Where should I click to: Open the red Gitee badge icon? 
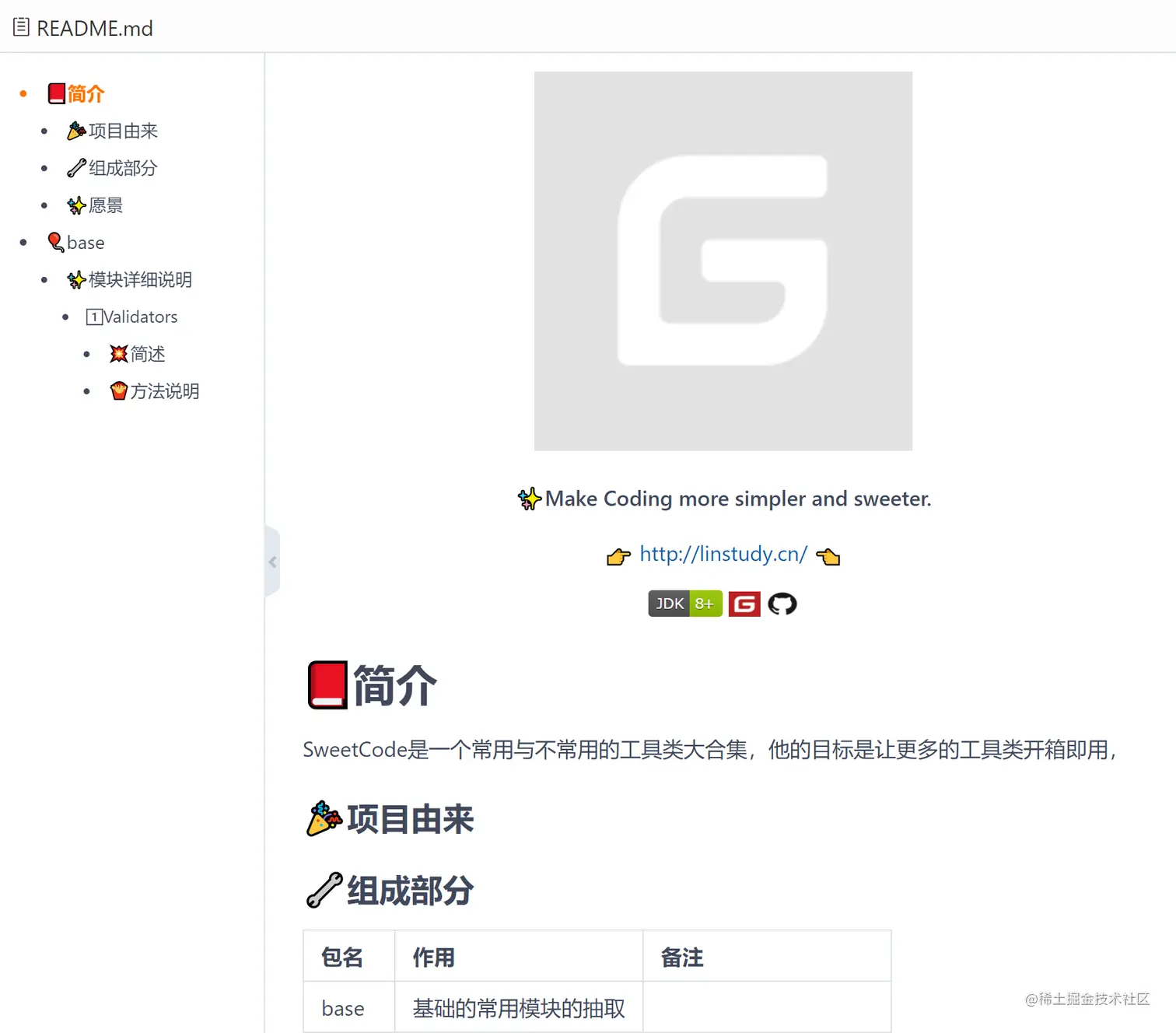coord(744,604)
